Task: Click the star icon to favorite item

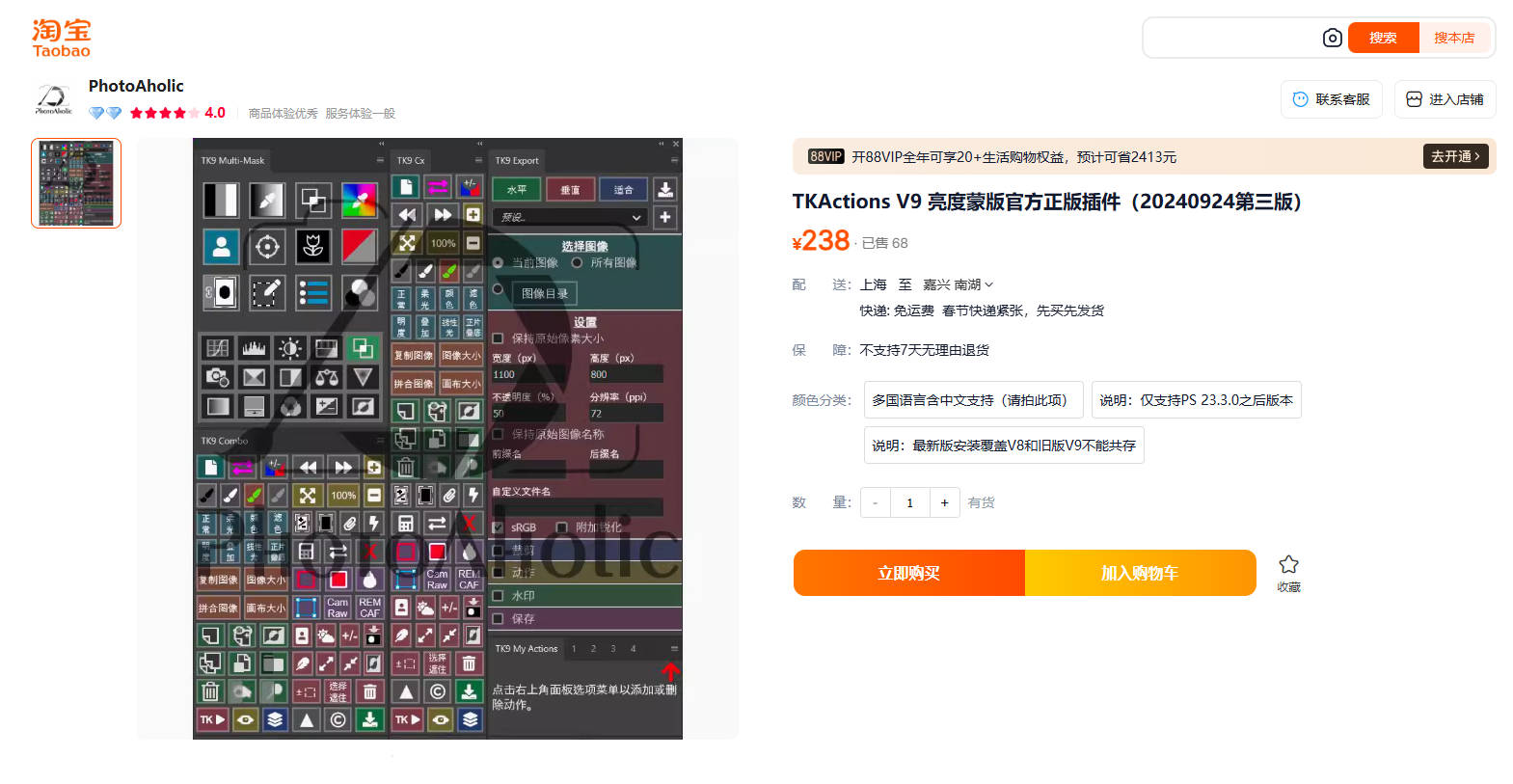Action: (1288, 565)
